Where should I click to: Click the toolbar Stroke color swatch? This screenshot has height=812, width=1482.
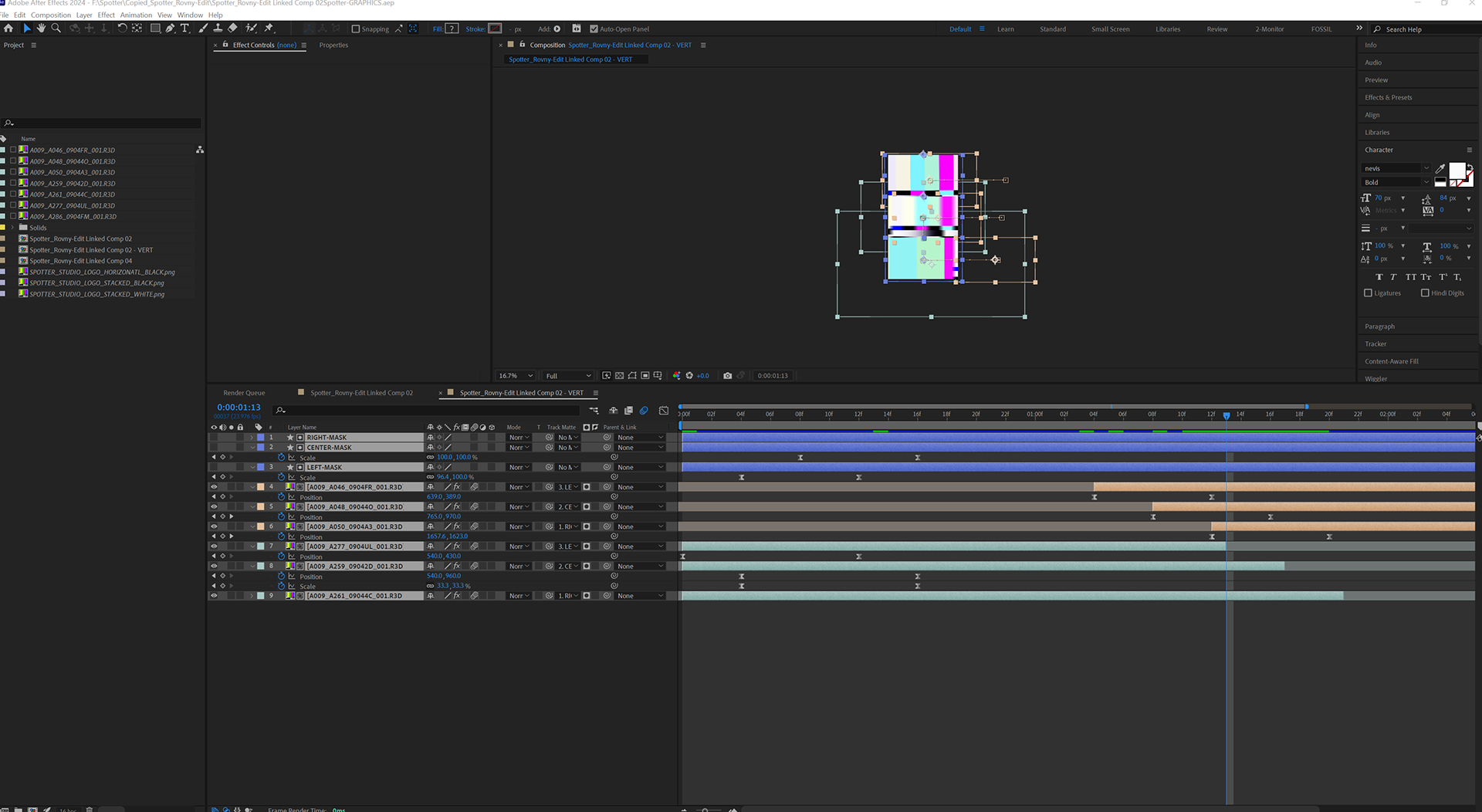coord(496,29)
